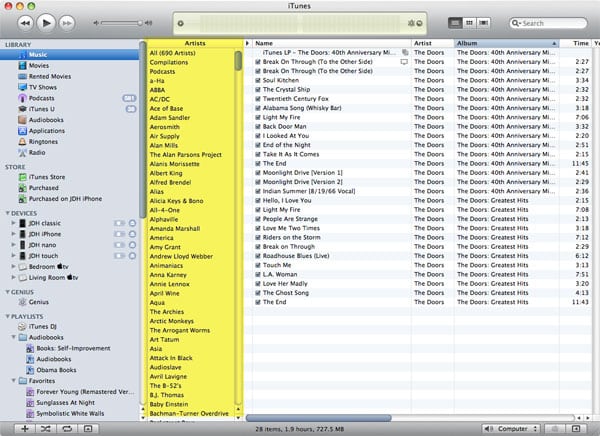Image resolution: width=600 pixels, height=436 pixels.
Task: Sort by the Album column header
Action: [x=507, y=43]
